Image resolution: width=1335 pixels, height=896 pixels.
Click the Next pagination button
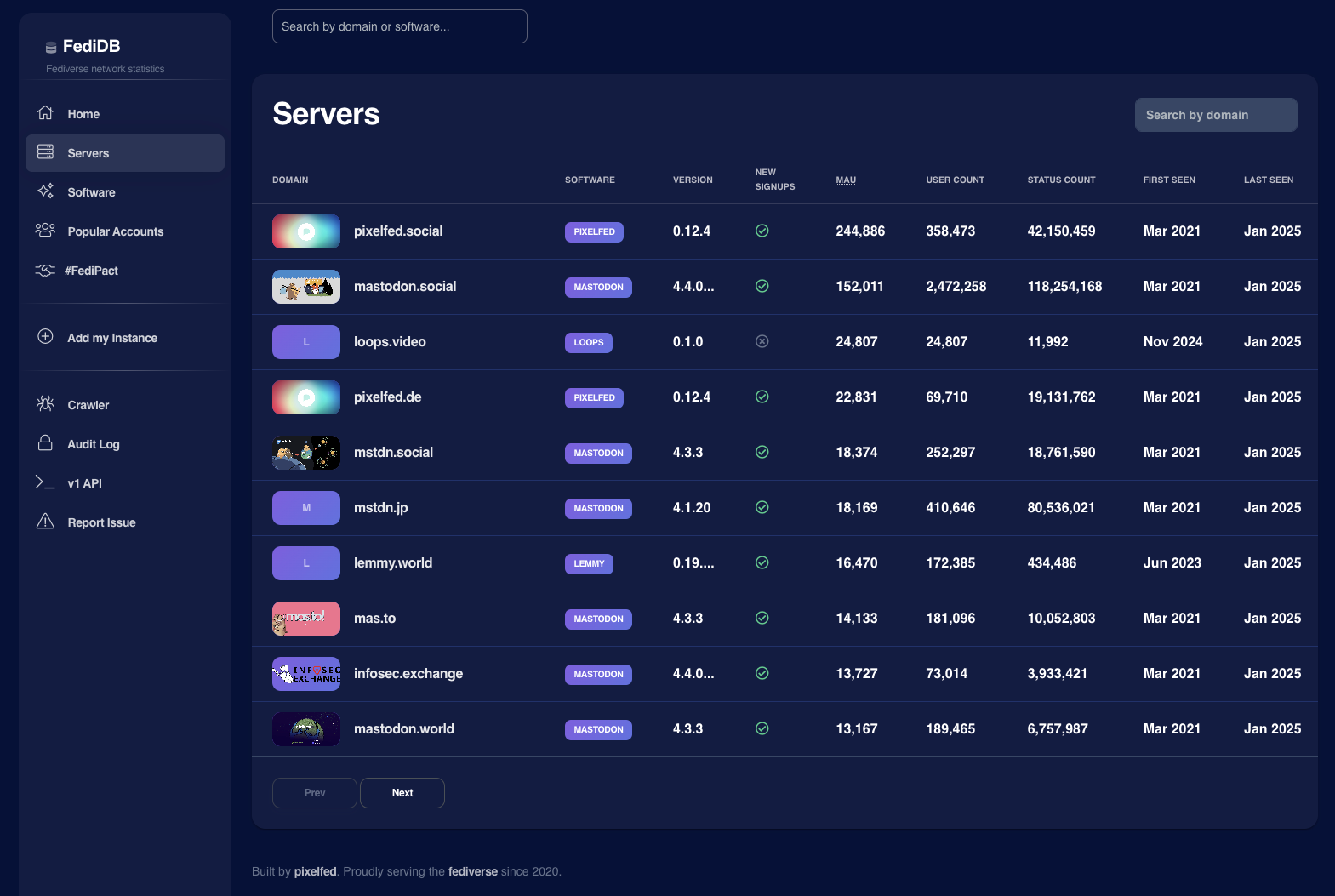pos(402,793)
